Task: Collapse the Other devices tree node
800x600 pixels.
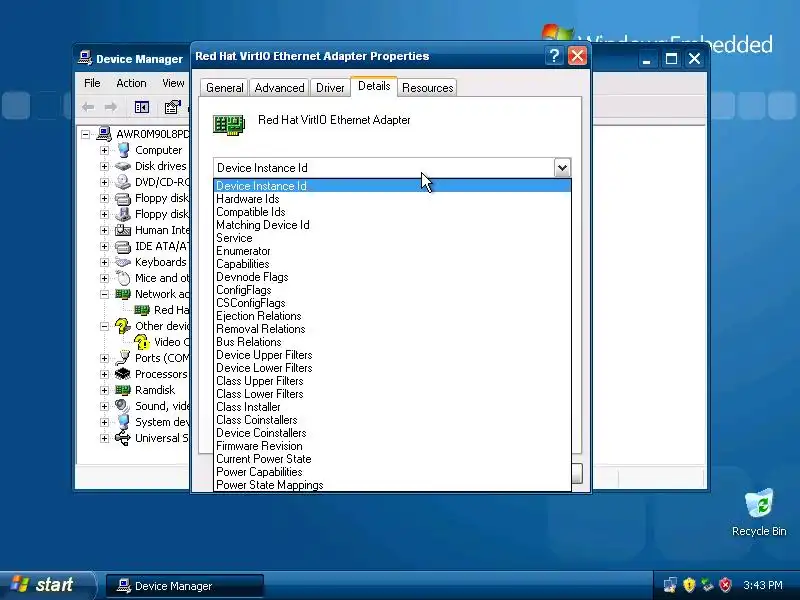Action: click(x=104, y=326)
